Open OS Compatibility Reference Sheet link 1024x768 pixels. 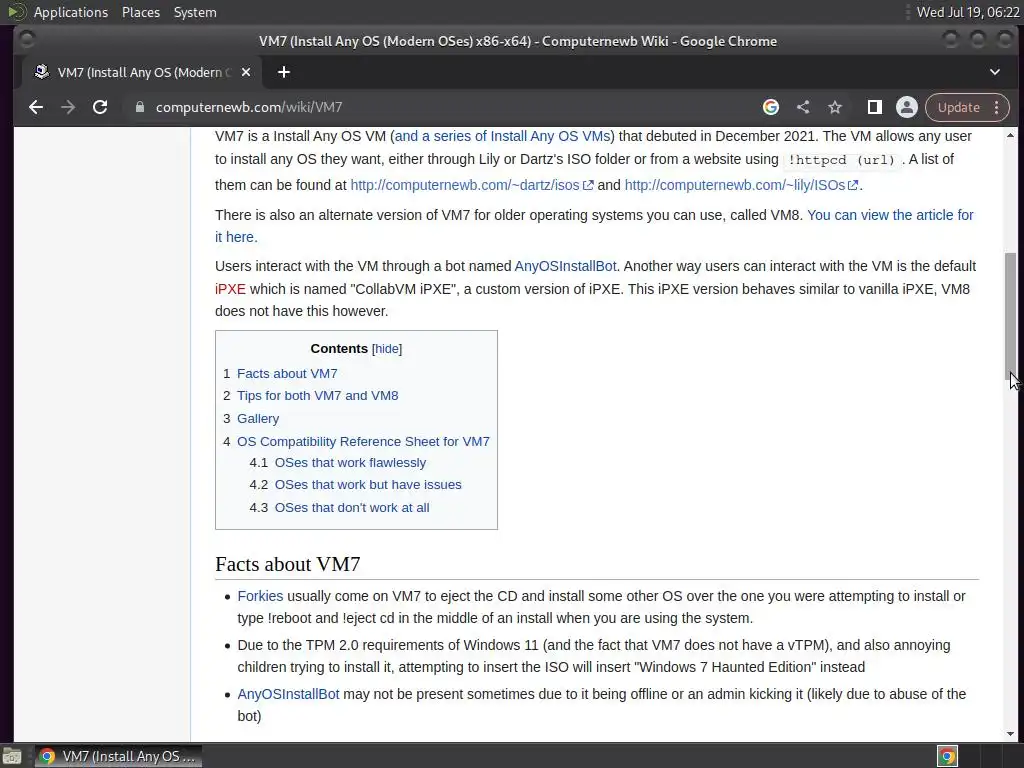click(x=363, y=441)
